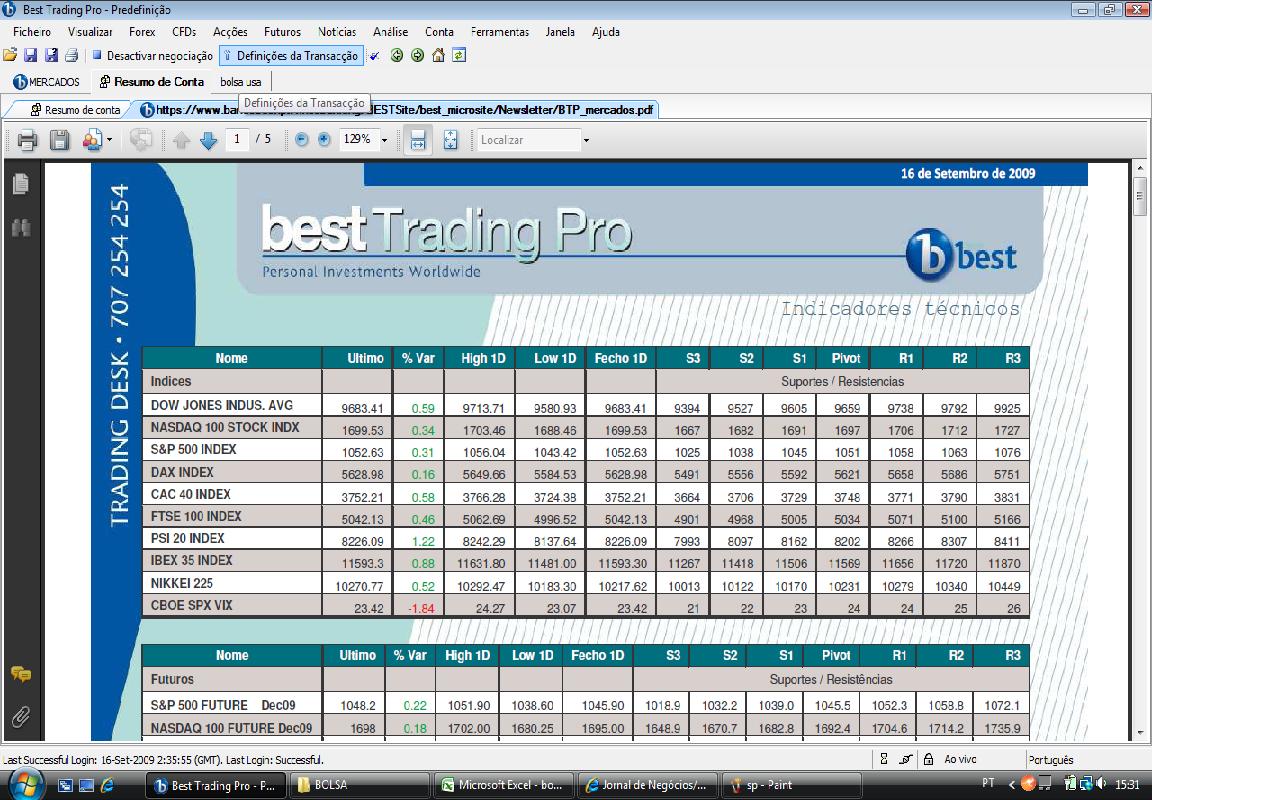
Task: Click the first save disk icon in main toolbar
Action: click(30, 56)
